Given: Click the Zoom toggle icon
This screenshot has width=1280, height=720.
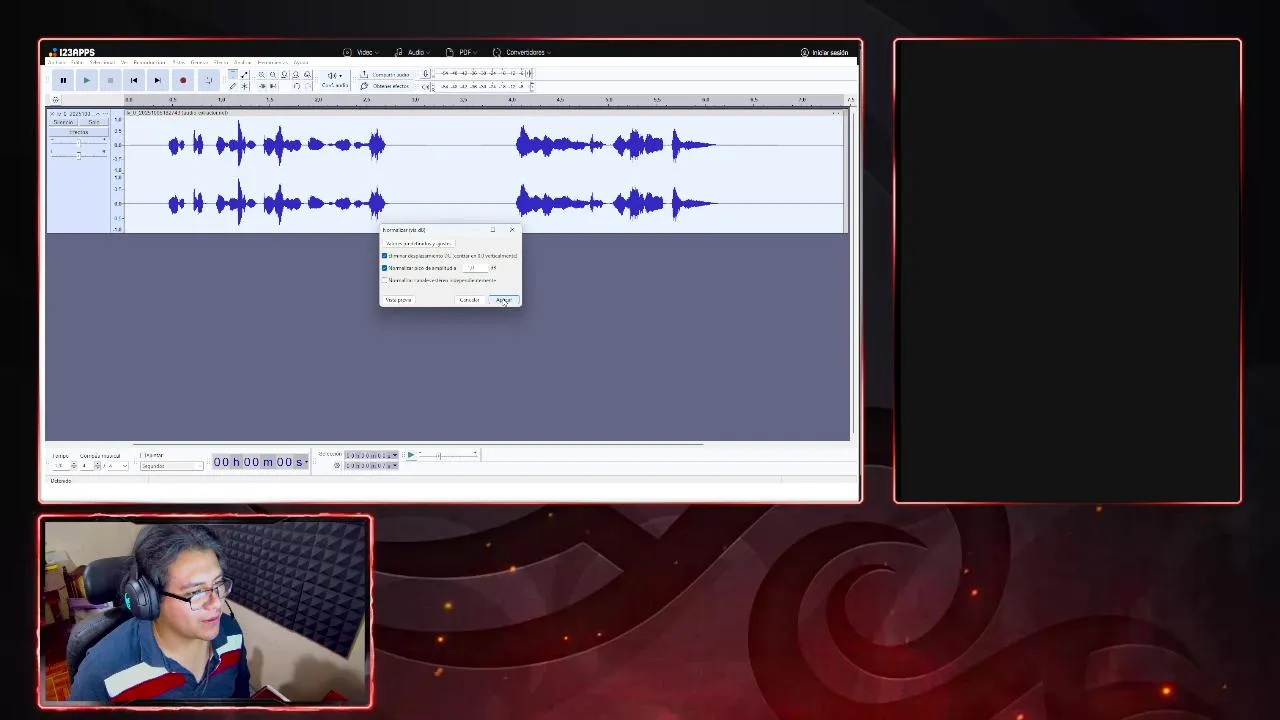Looking at the screenshot, I should 307,75.
